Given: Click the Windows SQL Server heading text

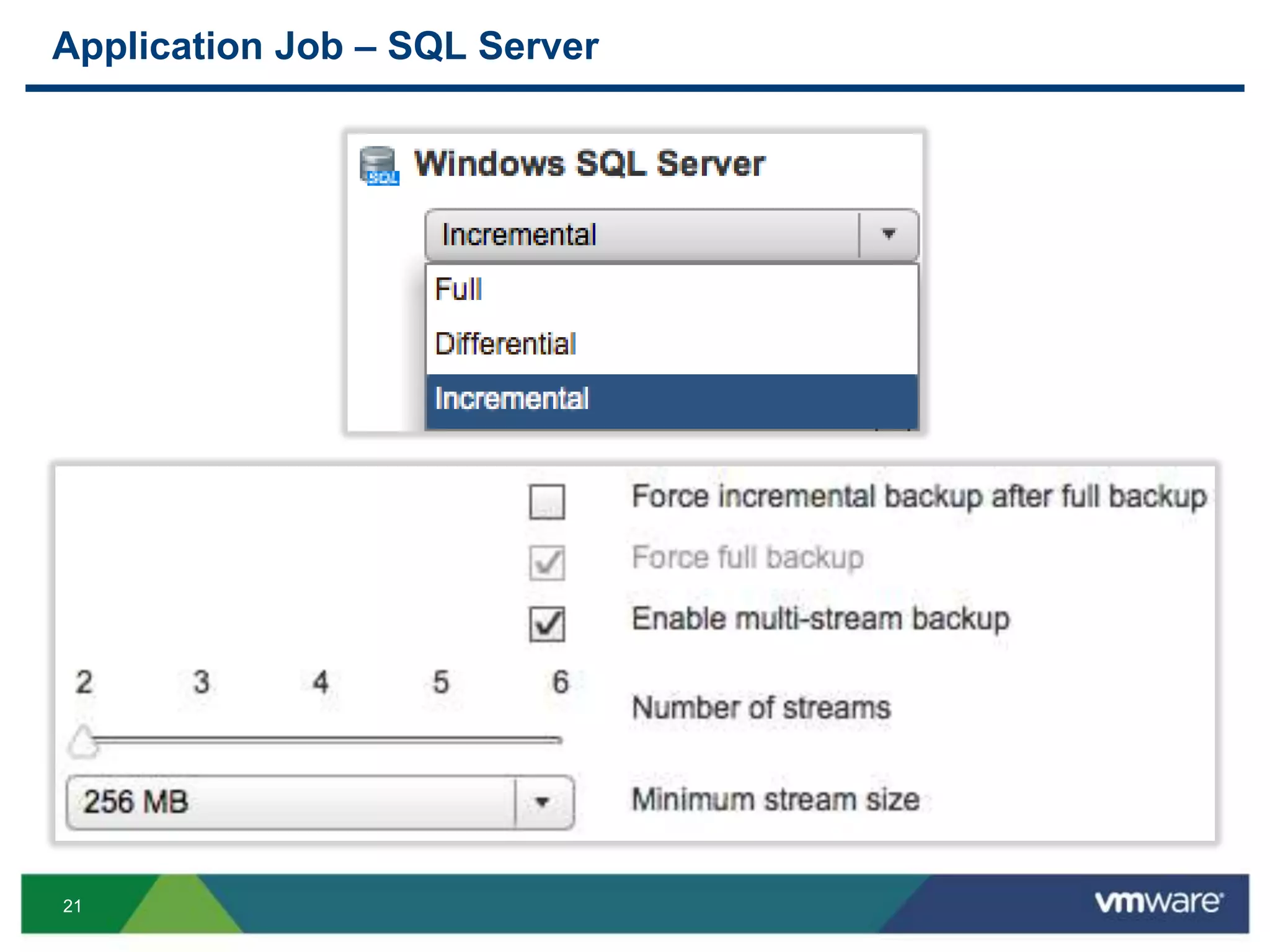Looking at the screenshot, I should point(589,164).
